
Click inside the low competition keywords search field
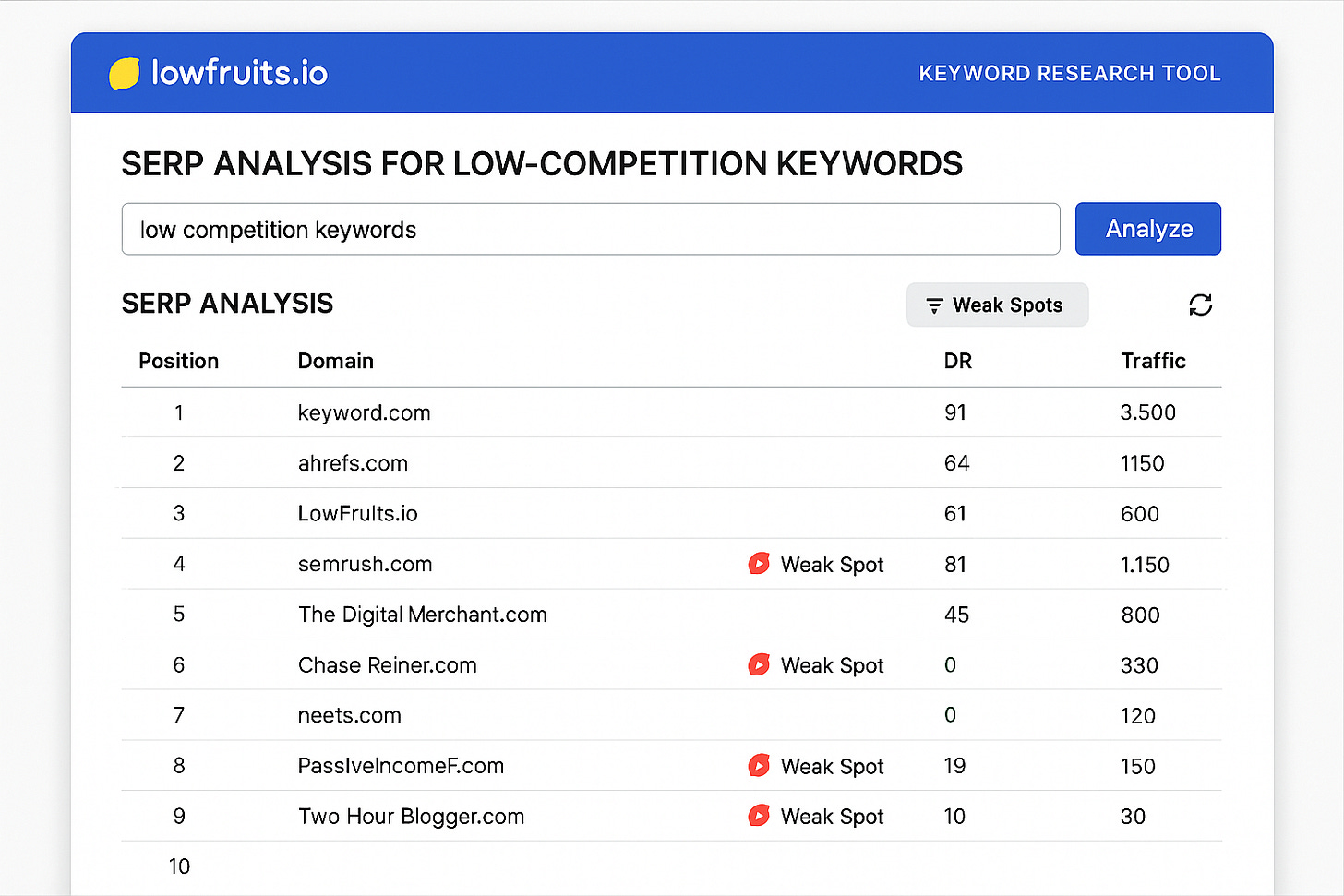tap(591, 229)
